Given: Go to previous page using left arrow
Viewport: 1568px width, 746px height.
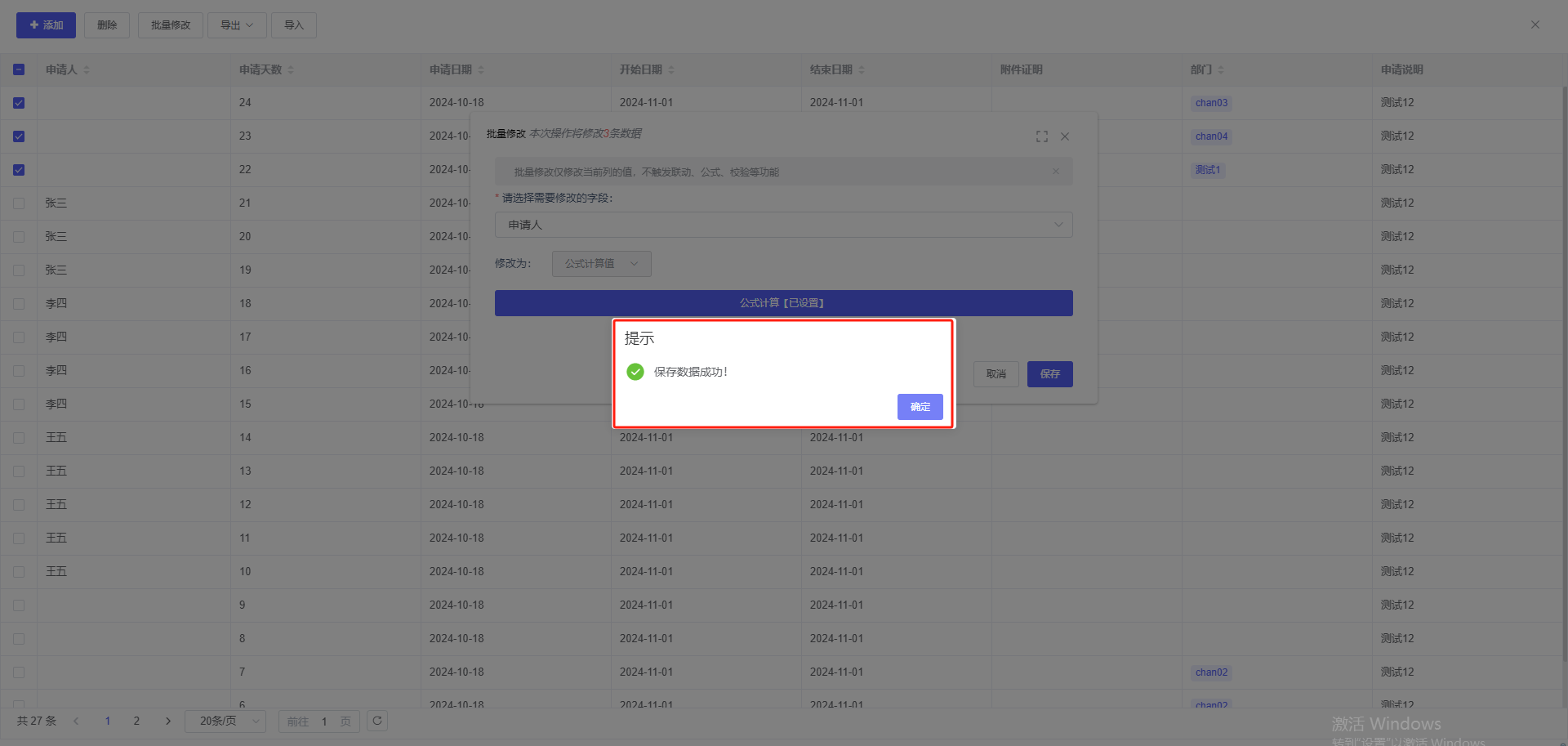Looking at the screenshot, I should [76, 721].
